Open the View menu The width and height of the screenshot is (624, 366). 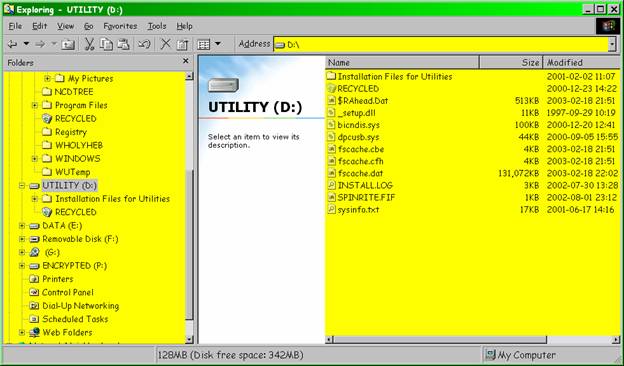click(65, 26)
